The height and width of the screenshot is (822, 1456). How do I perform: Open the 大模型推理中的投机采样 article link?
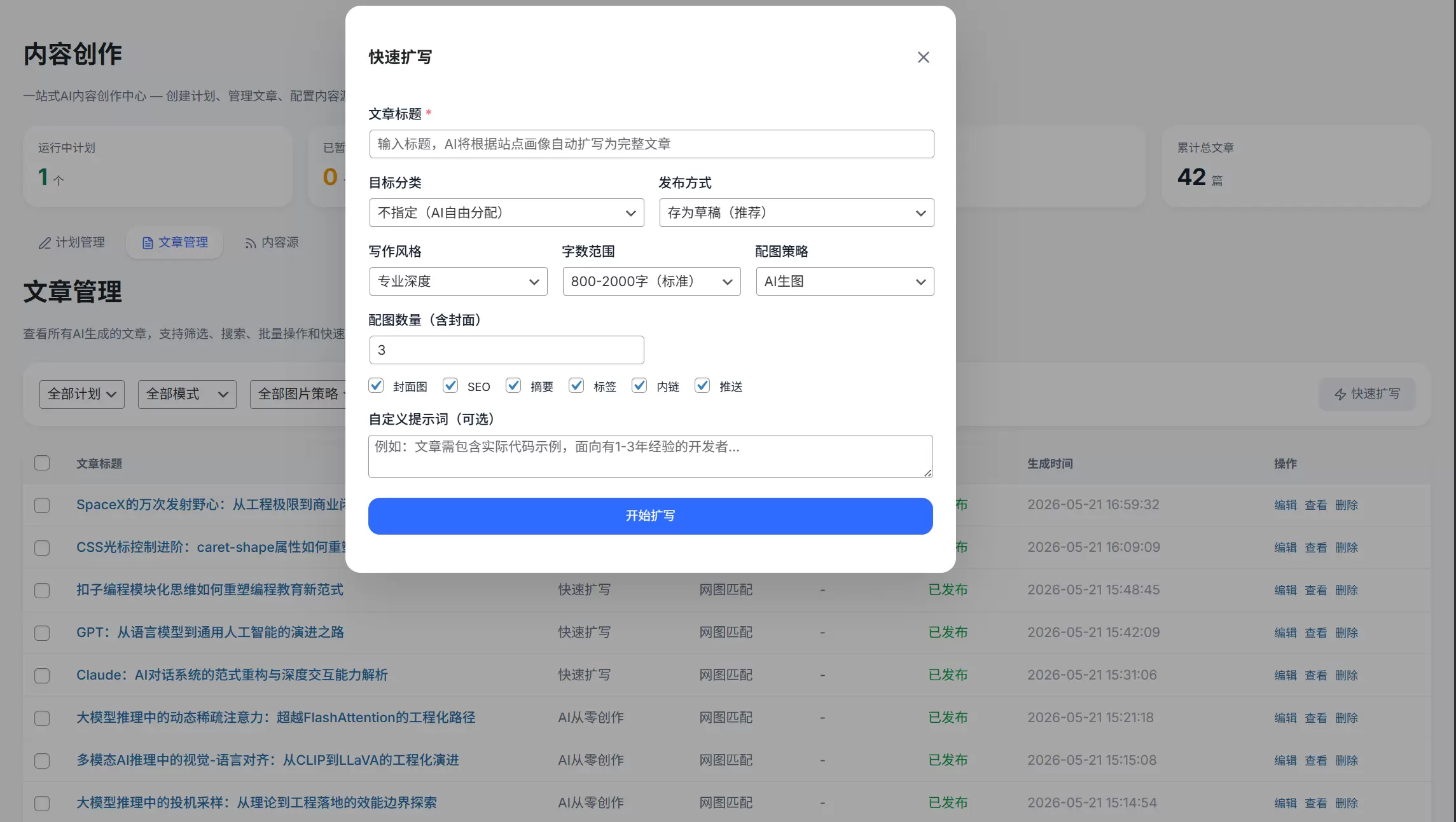256,803
